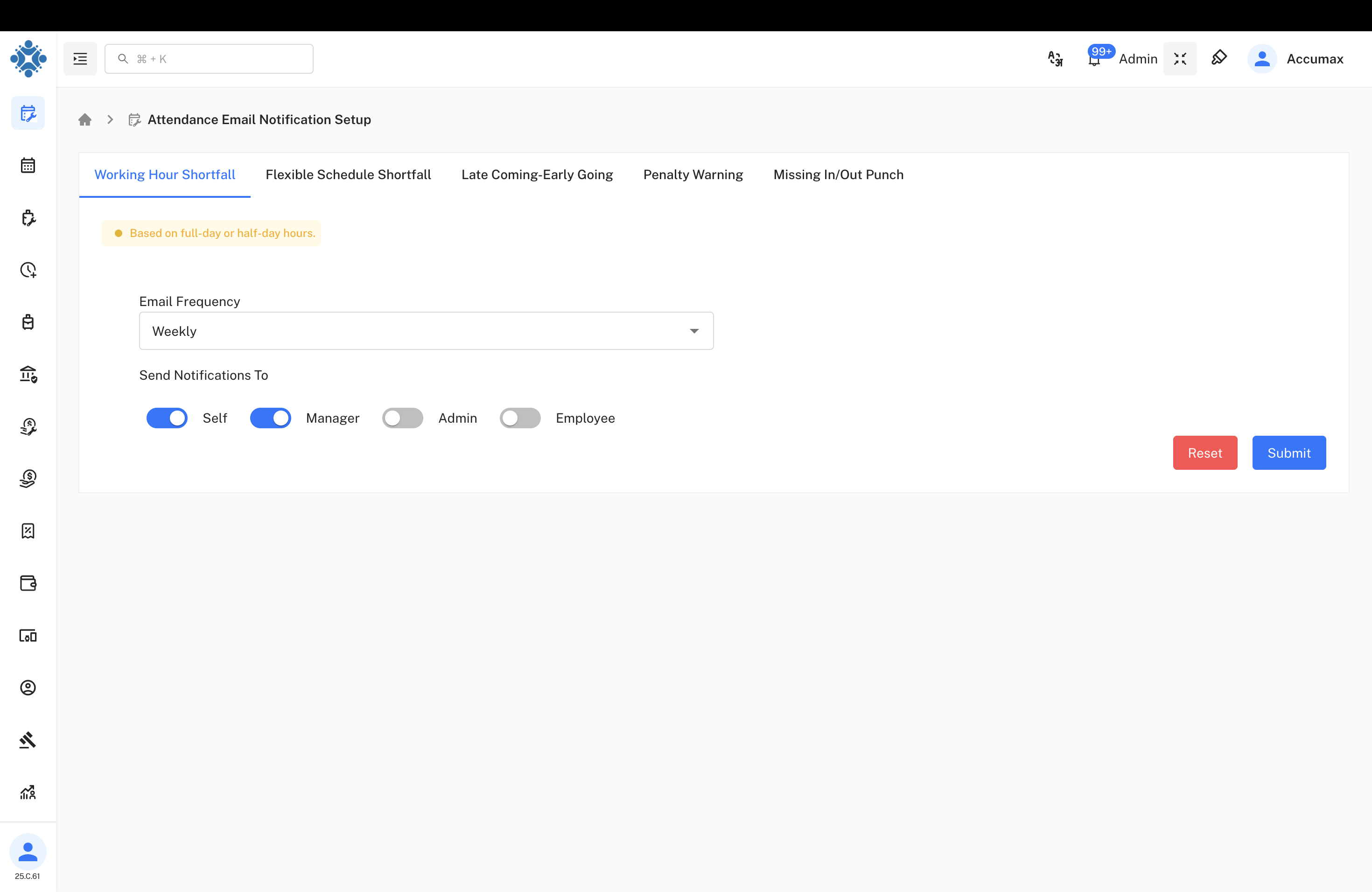Screen dimensions: 1372x892
Task: Select the Missing In/Out Punch tab
Action: (x=838, y=174)
